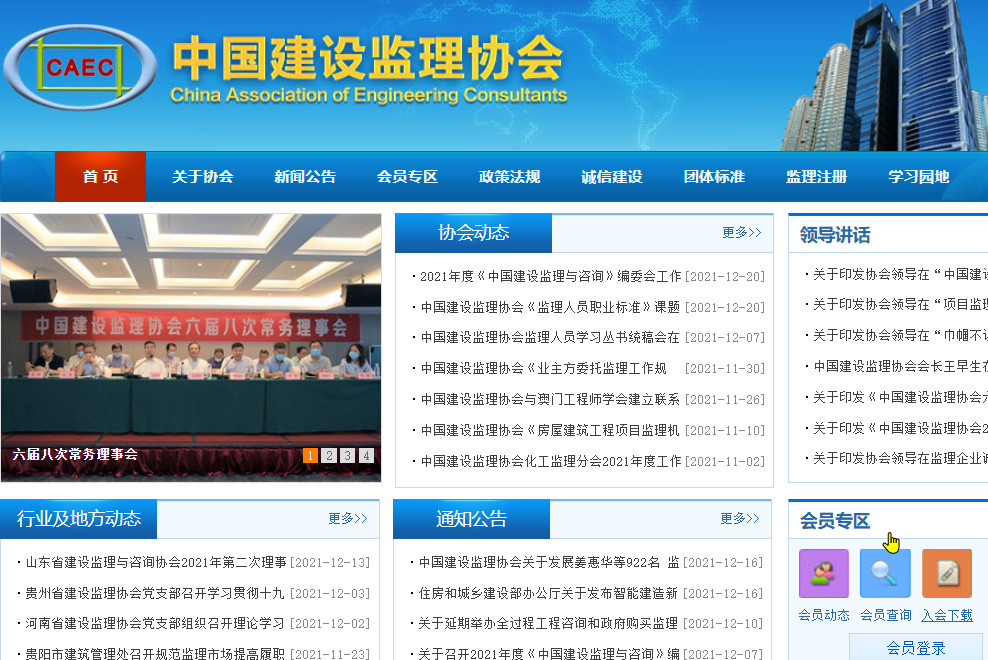Screen dimensions: 988x660
Task: Click 更多>> in the 行业及地方动态 section
Action: [x=348, y=518]
